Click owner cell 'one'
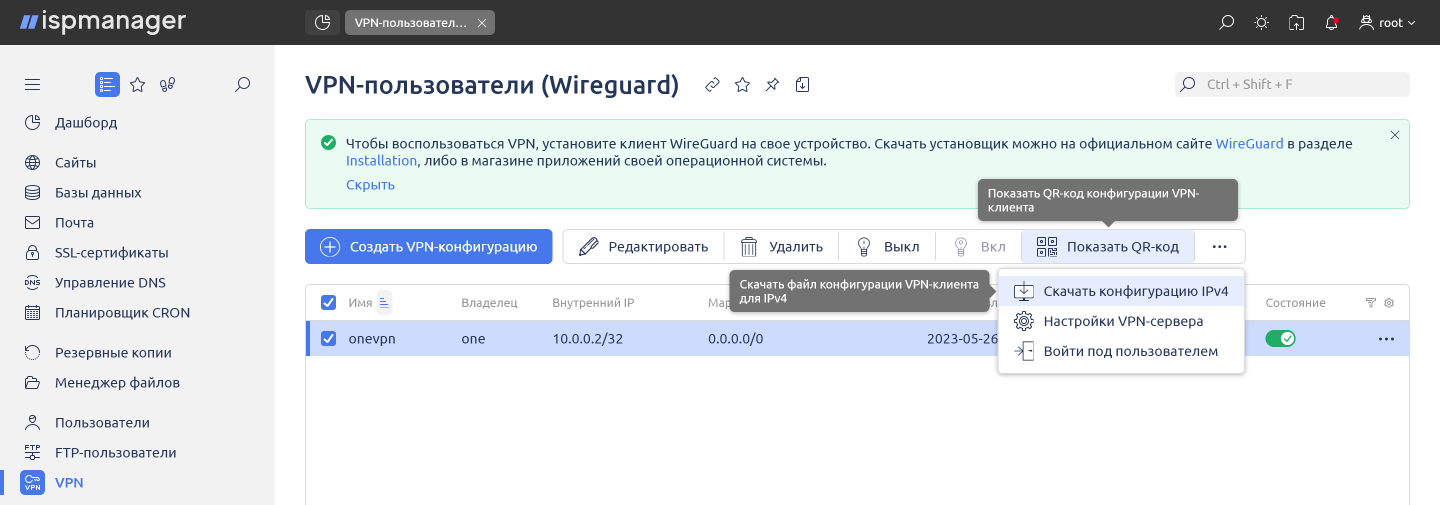 473,338
